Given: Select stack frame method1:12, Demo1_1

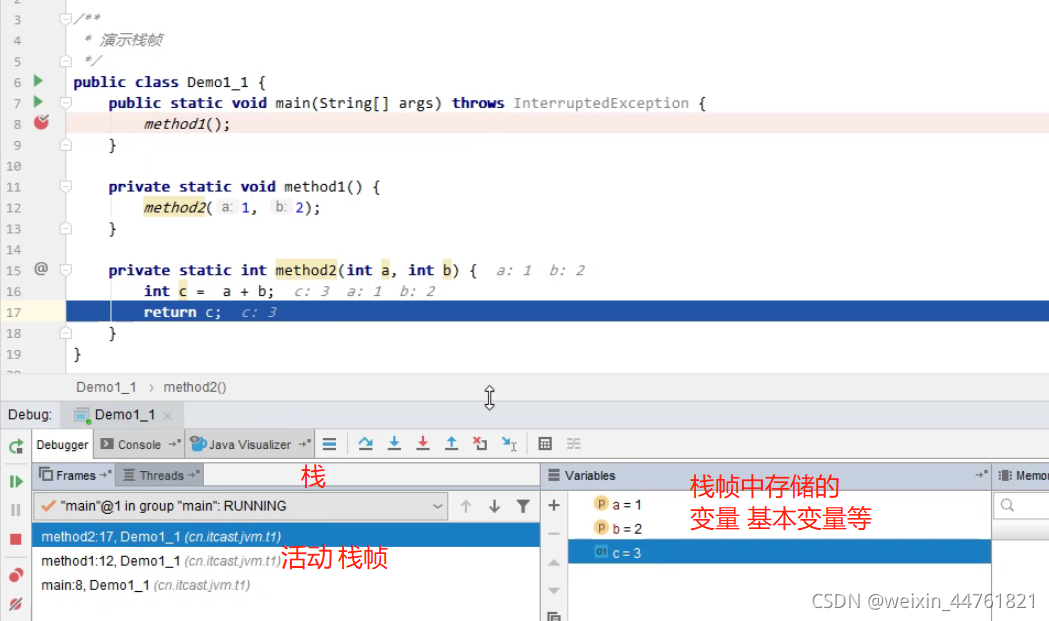Looking at the screenshot, I should [x=286, y=561].
